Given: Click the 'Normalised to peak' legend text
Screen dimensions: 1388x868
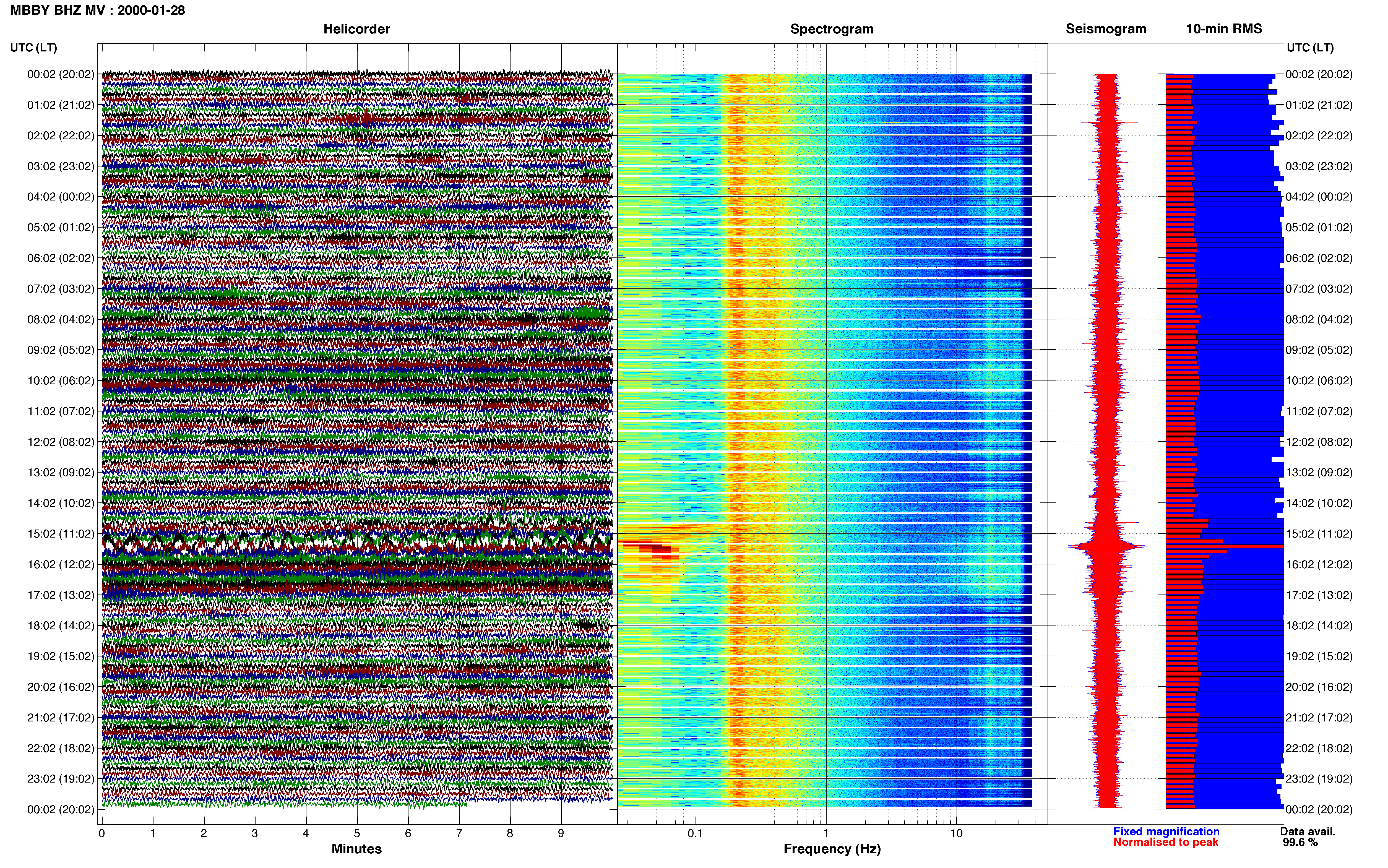Looking at the screenshot, I should 1166,842.
